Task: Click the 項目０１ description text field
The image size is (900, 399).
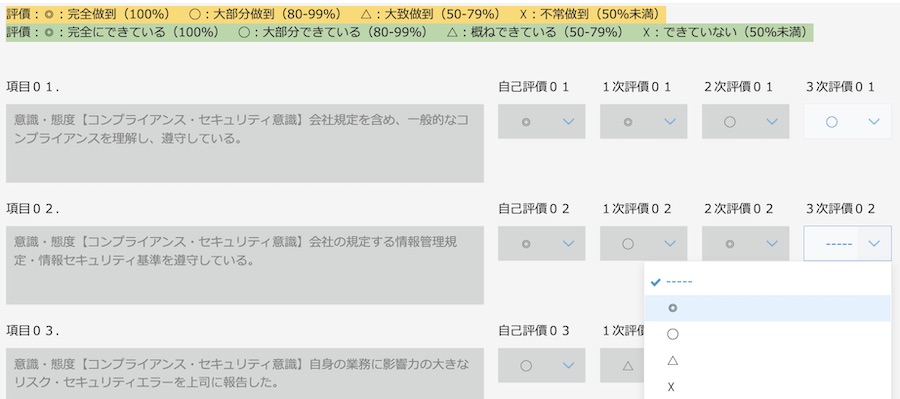Action: pos(245,143)
